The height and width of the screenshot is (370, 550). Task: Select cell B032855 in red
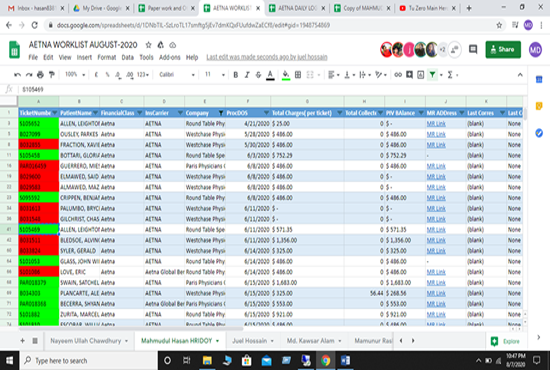point(39,145)
